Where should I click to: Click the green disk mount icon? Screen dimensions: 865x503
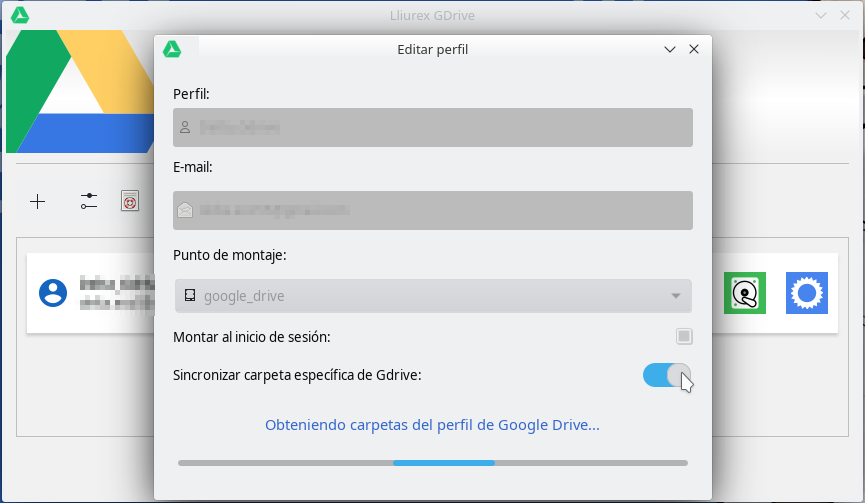tap(745, 293)
